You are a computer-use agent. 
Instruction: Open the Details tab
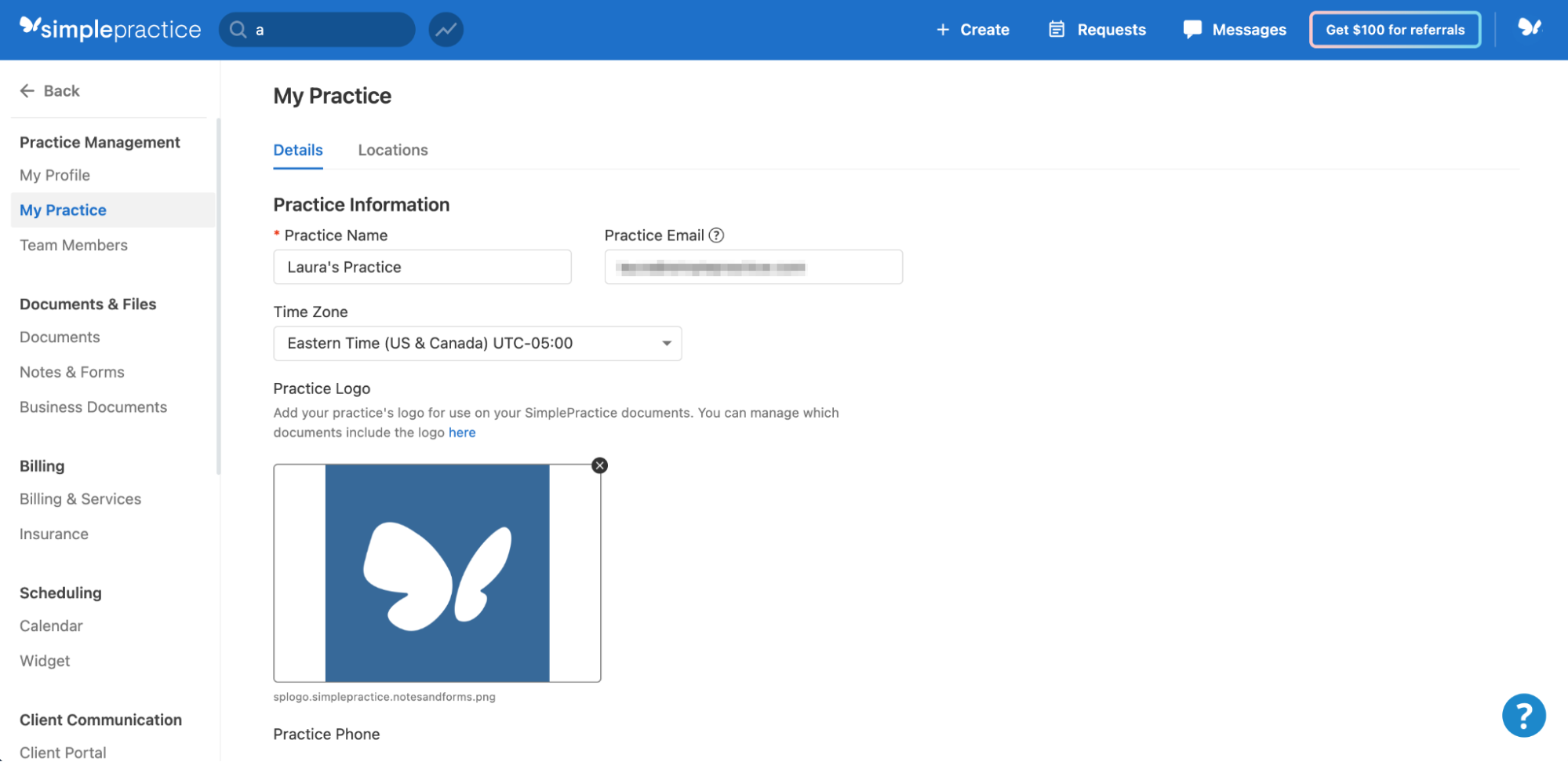click(x=298, y=150)
